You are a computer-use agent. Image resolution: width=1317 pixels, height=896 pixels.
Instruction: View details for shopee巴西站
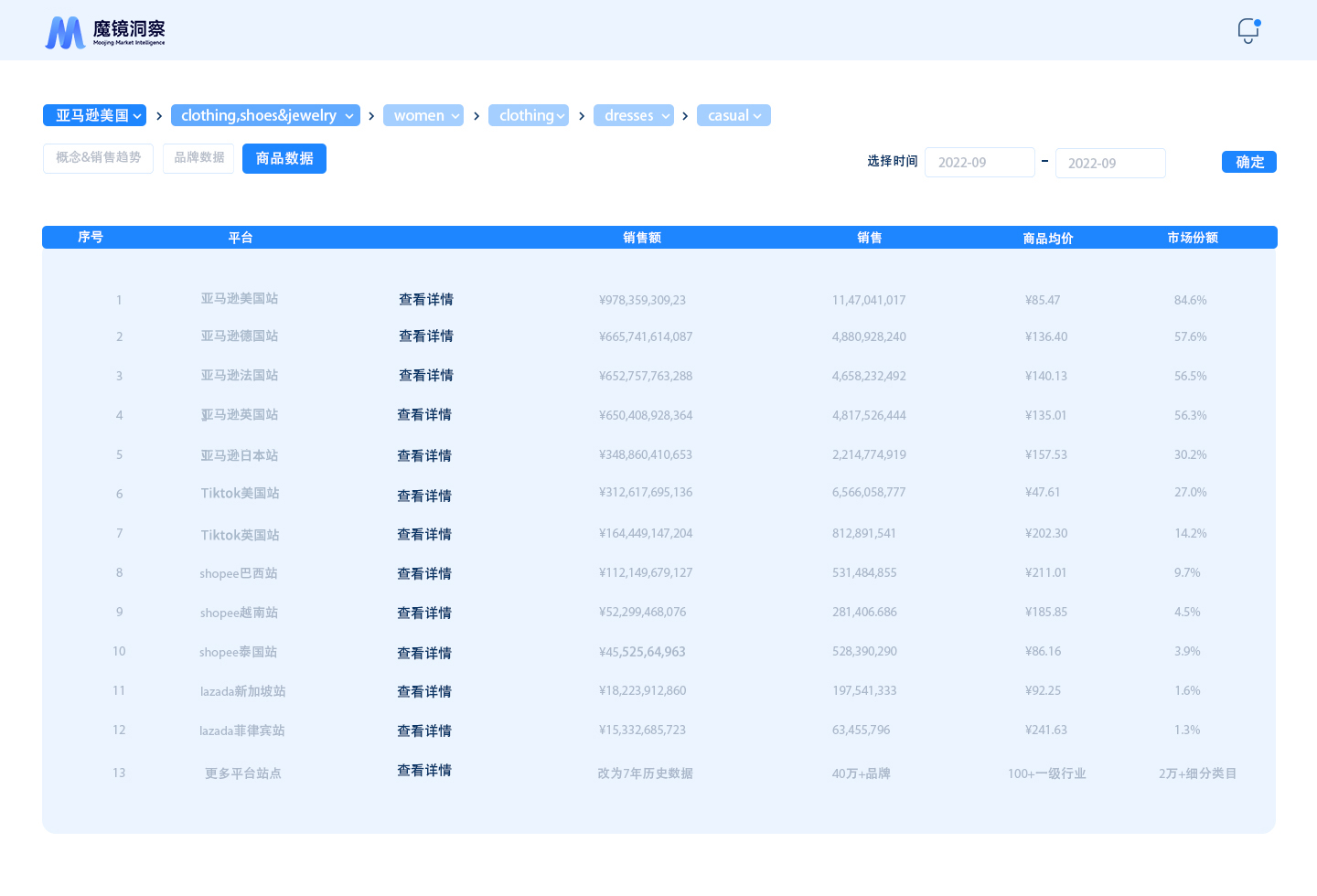pos(424,573)
